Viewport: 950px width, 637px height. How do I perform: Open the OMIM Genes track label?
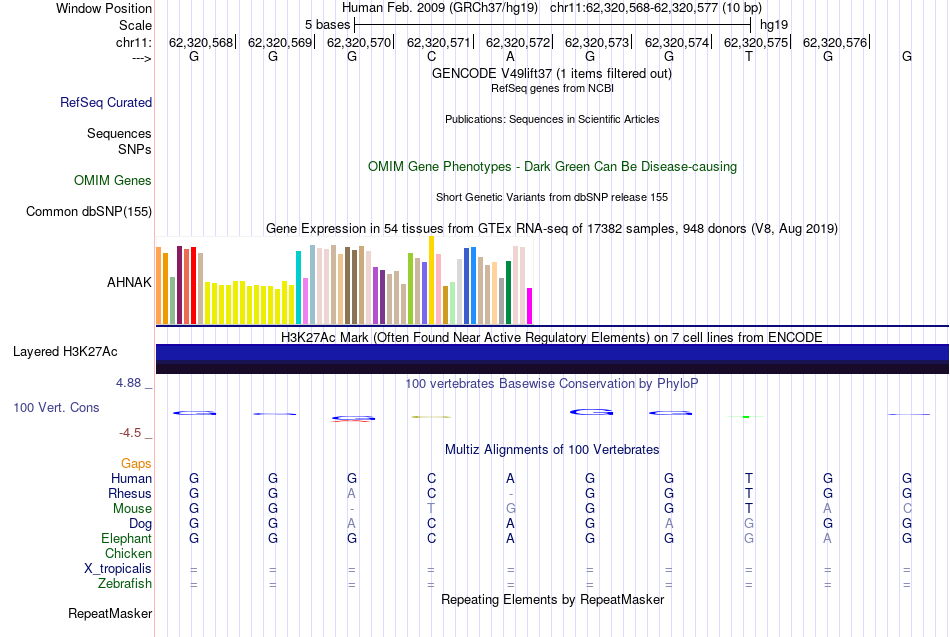112,181
